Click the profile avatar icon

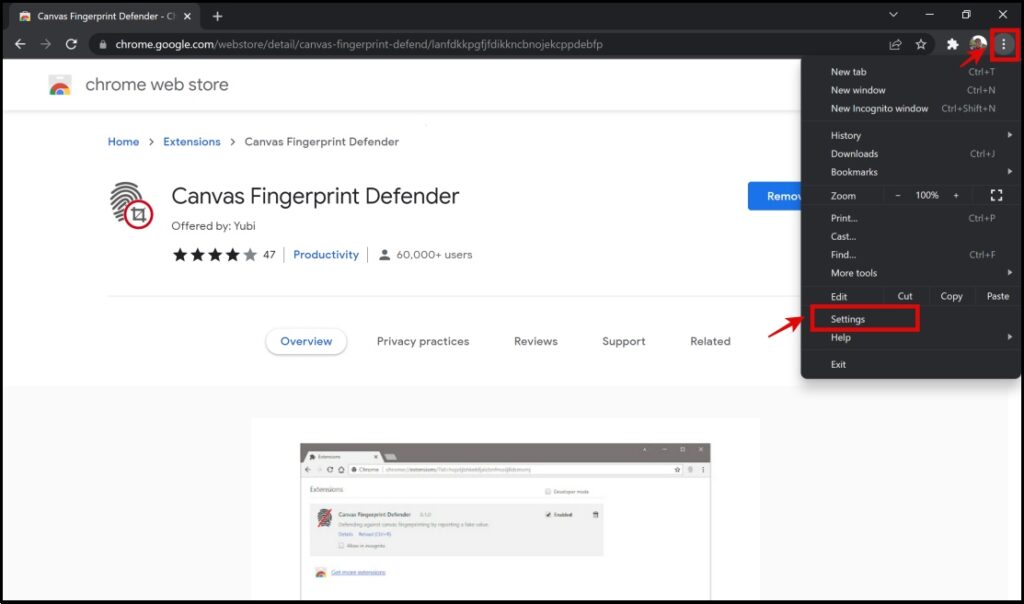978,44
